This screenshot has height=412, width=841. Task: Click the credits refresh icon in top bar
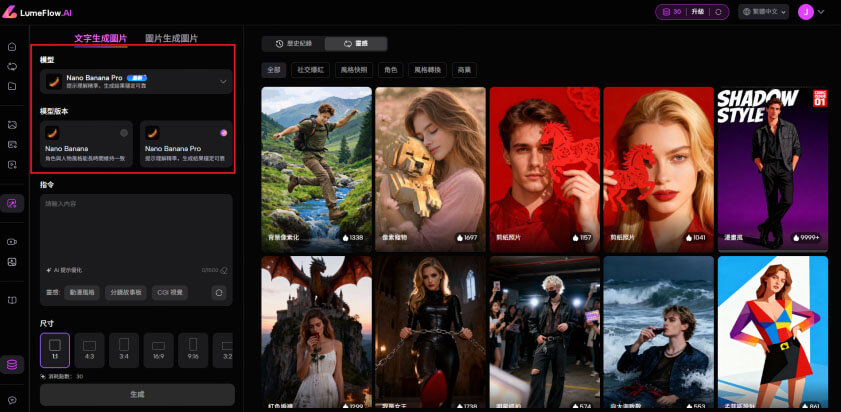(666, 12)
